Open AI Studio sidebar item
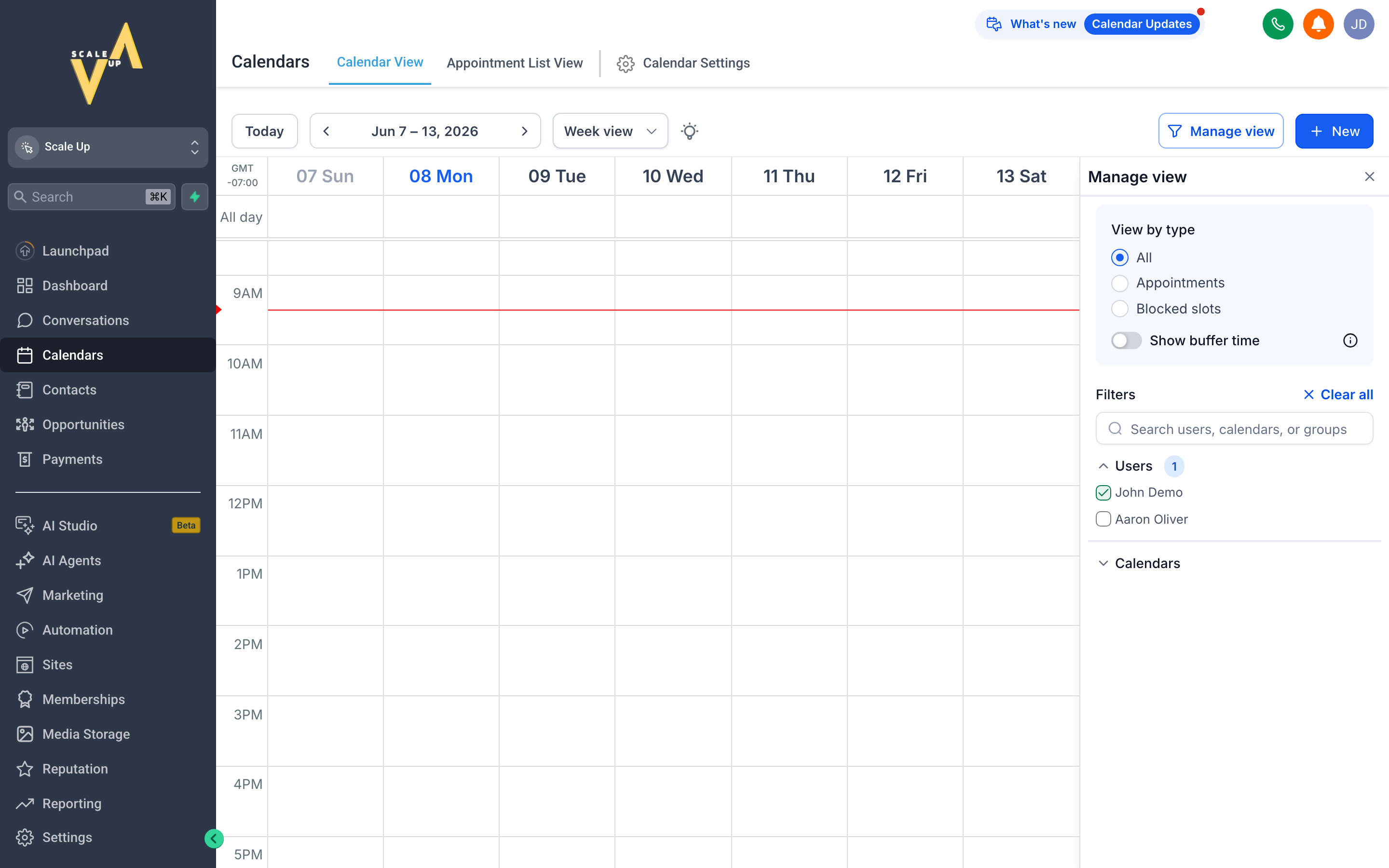 [108, 525]
